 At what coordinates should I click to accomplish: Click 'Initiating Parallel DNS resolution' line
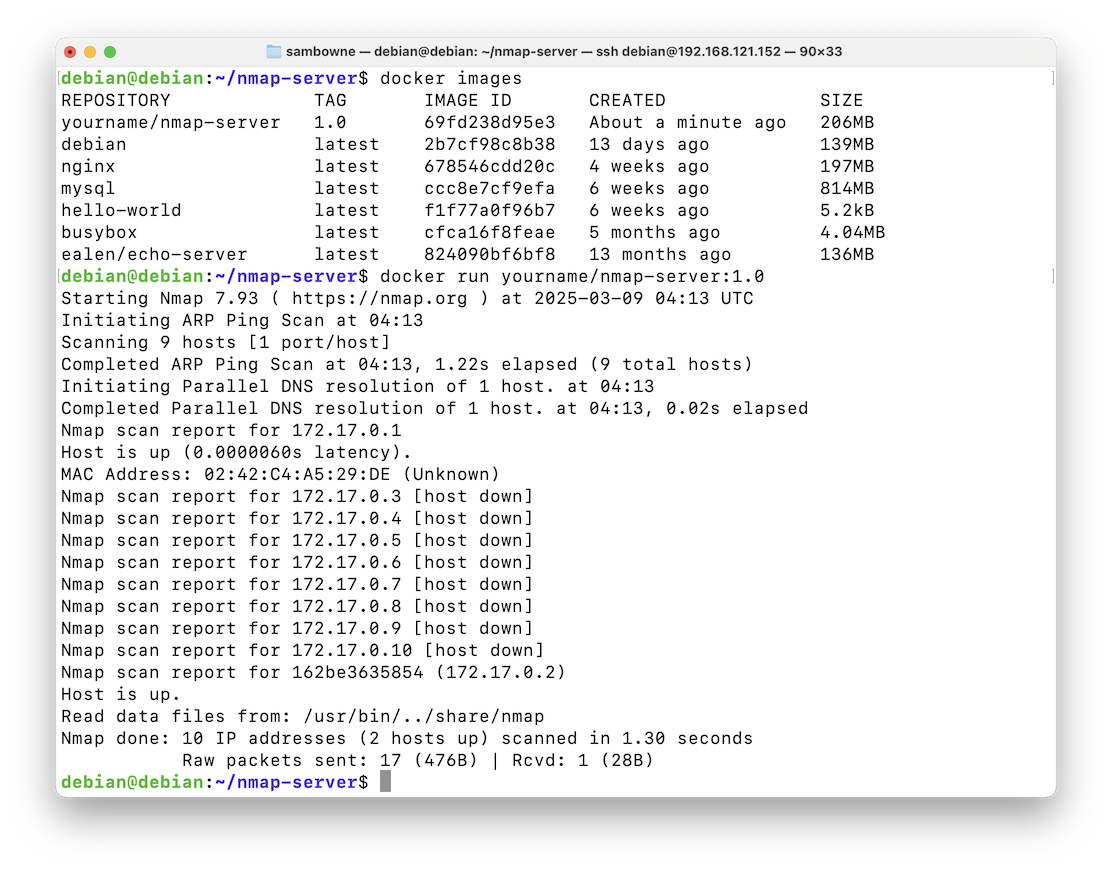[357, 386]
